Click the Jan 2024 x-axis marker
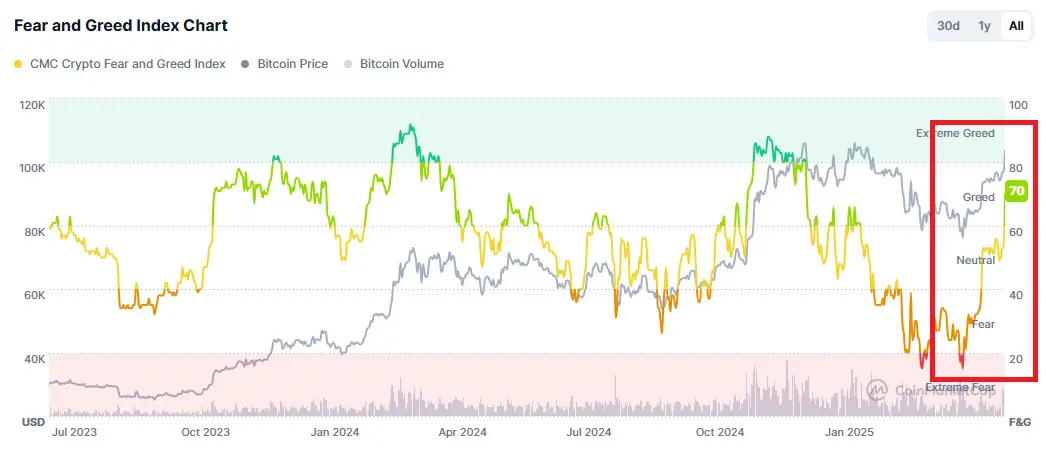The width and height of the screenshot is (1046, 452). click(335, 432)
